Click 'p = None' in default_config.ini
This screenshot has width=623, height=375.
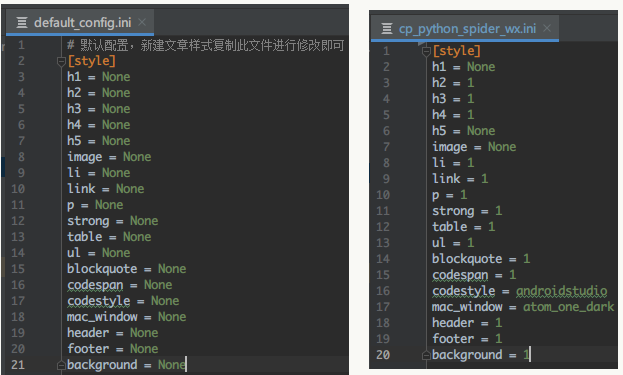point(95,205)
